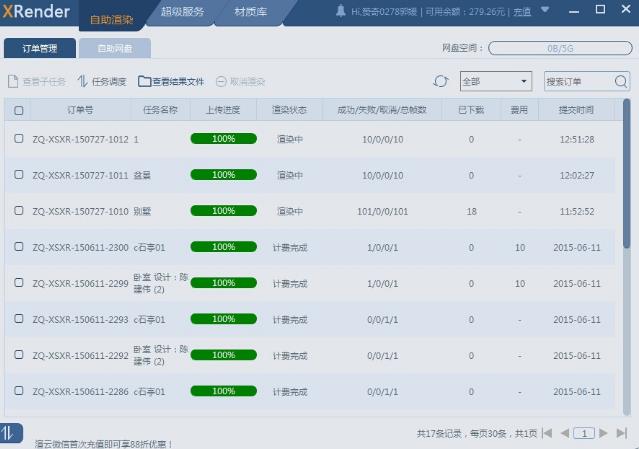The height and width of the screenshot is (449, 639).
Task: Open 任务调度 task scheduling tool
Action: [x=101, y=81]
